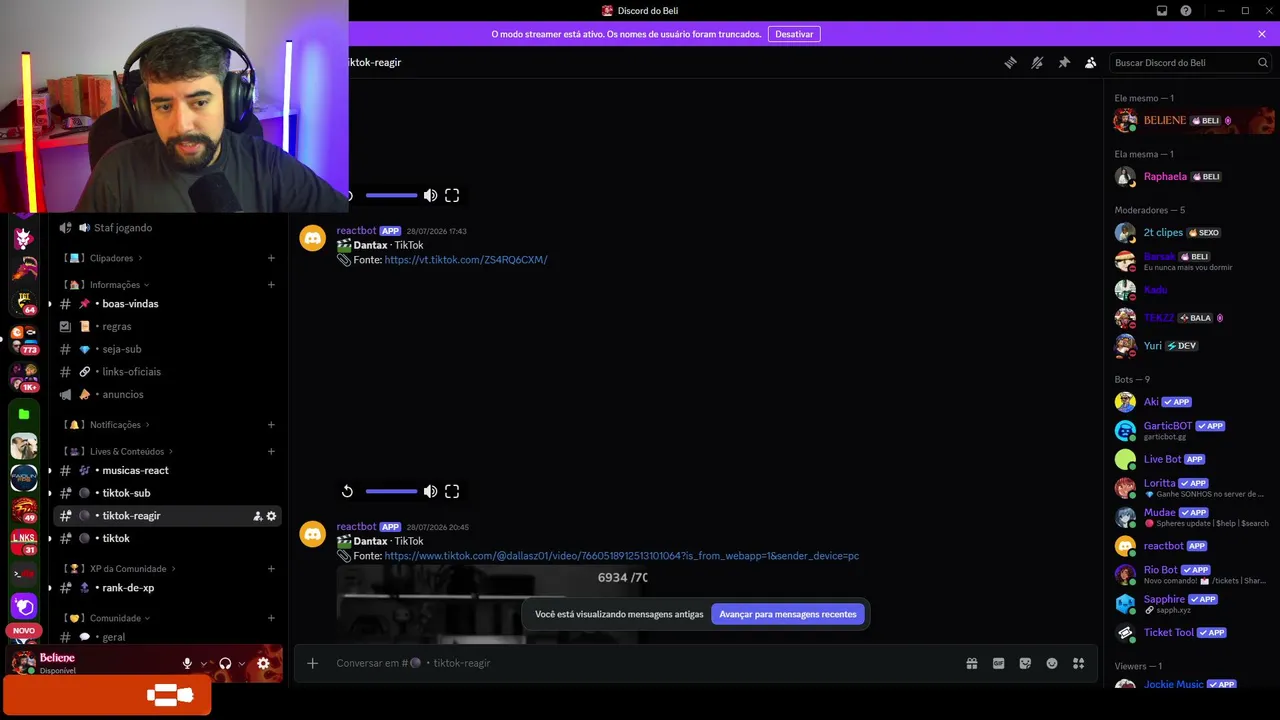This screenshot has width=1280, height=720.
Task: Open Raphaela's member profile
Action: pyautogui.click(x=1192, y=177)
